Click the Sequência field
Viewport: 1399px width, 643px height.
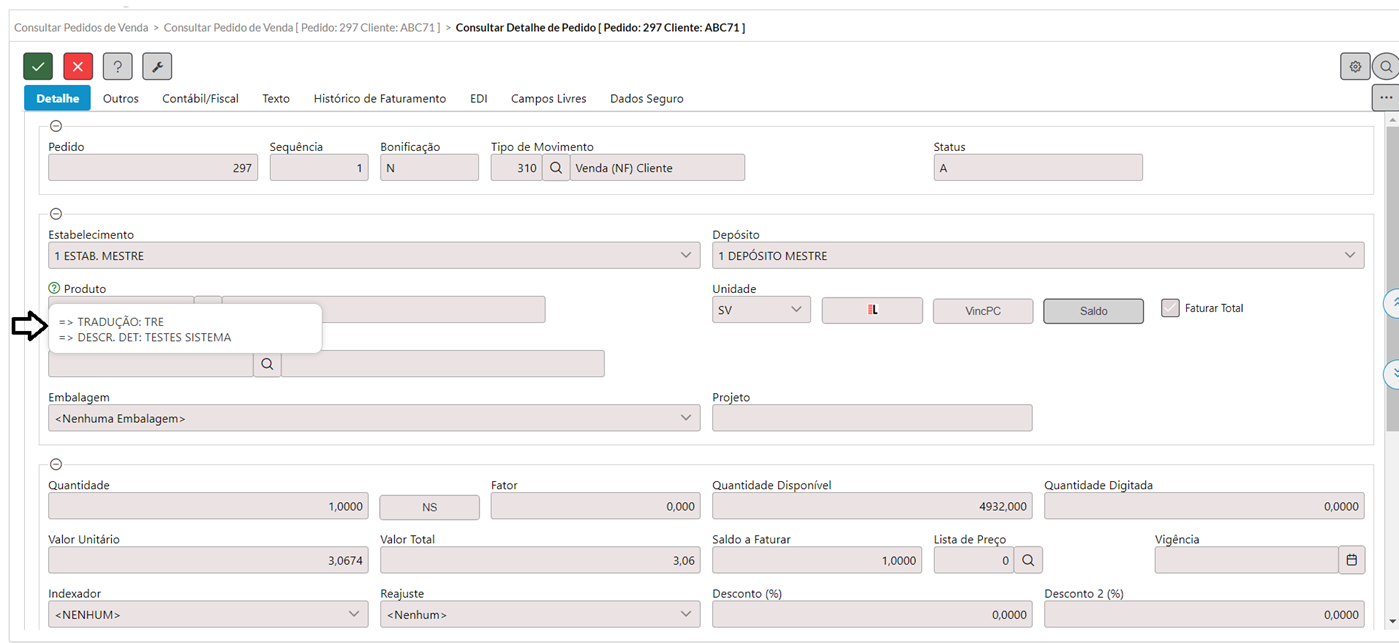[x=319, y=168]
